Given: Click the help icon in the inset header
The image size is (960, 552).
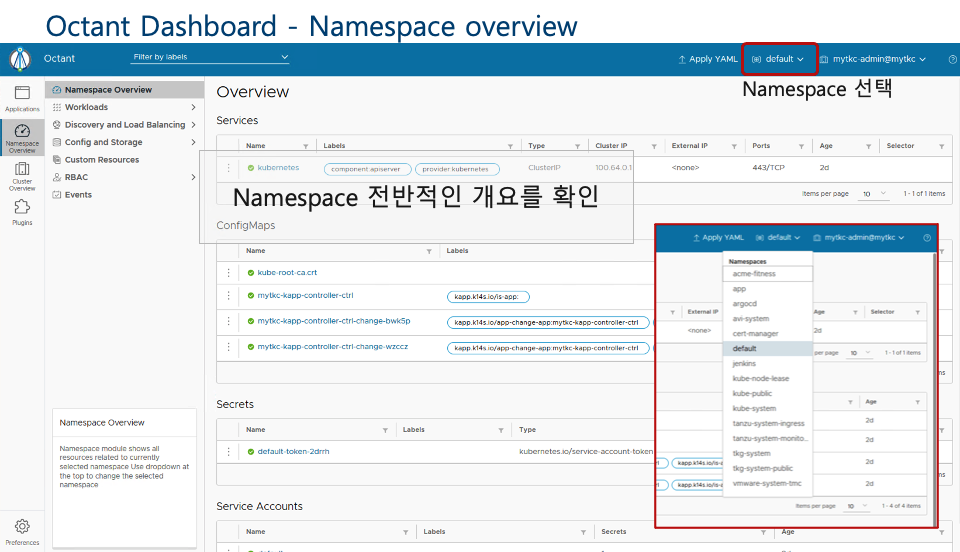Looking at the screenshot, I should click(x=927, y=238).
